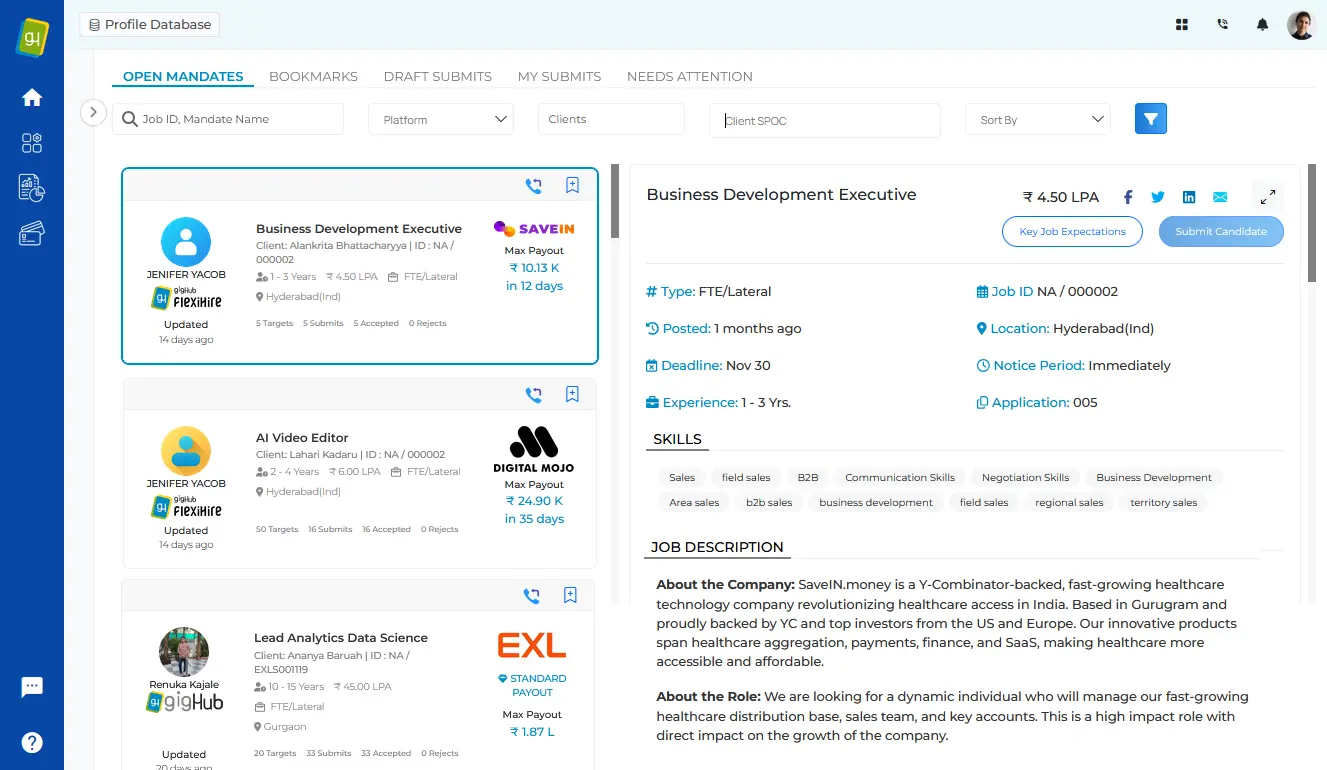Click the Submit Candidate button
Screen dimensions: 1327x770
(1221, 231)
